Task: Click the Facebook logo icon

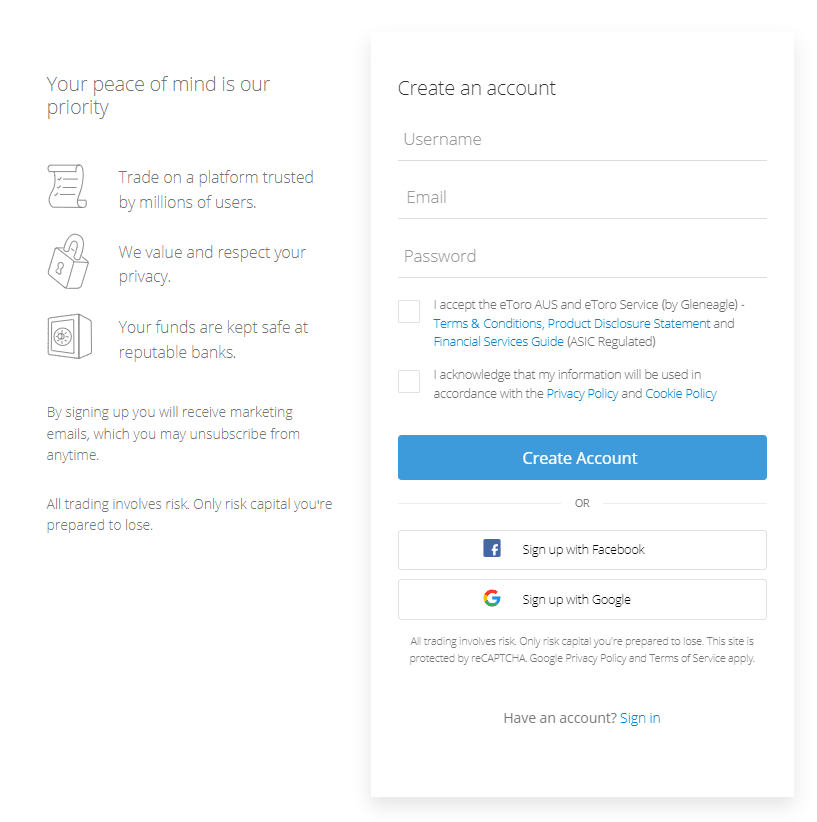Action: tap(492, 548)
